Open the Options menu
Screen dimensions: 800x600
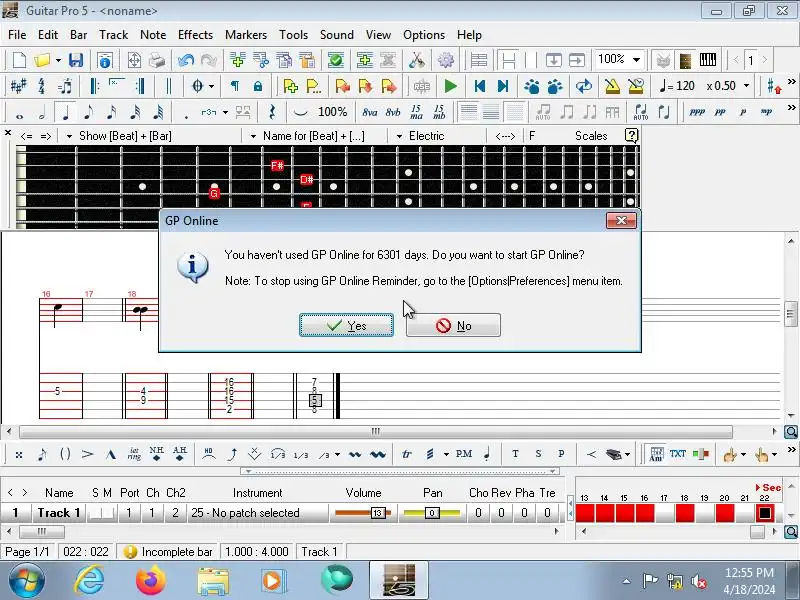pyautogui.click(x=424, y=35)
